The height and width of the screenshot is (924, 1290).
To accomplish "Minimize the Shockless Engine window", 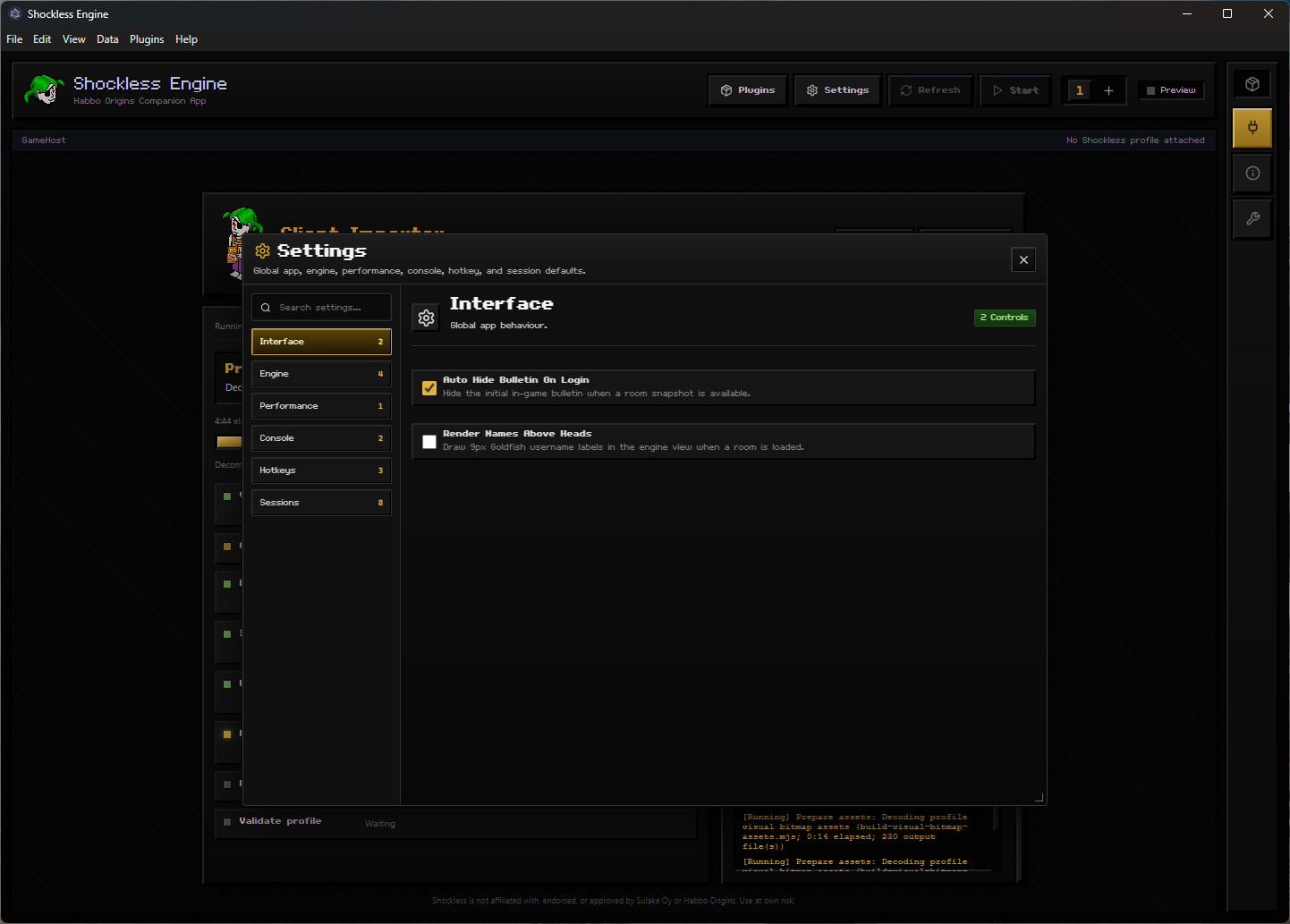I will click(x=1187, y=13).
